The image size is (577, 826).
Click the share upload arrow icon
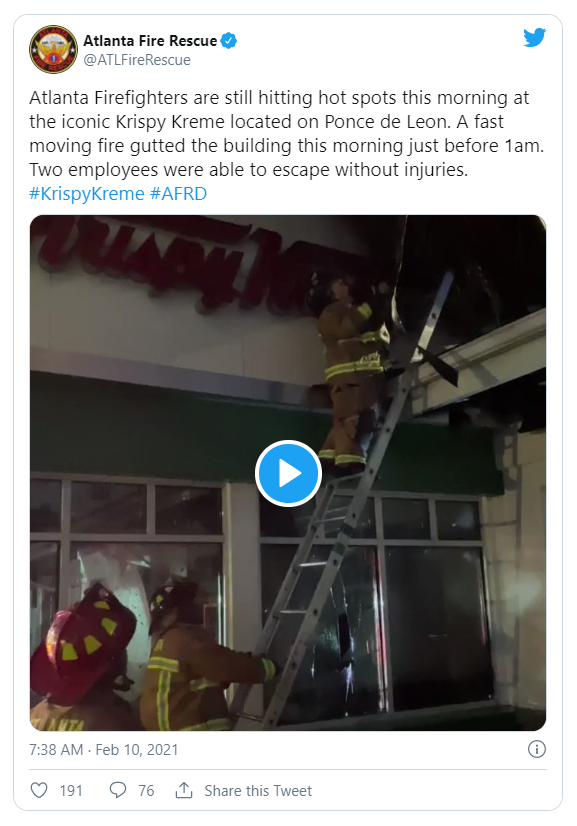[183, 790]
